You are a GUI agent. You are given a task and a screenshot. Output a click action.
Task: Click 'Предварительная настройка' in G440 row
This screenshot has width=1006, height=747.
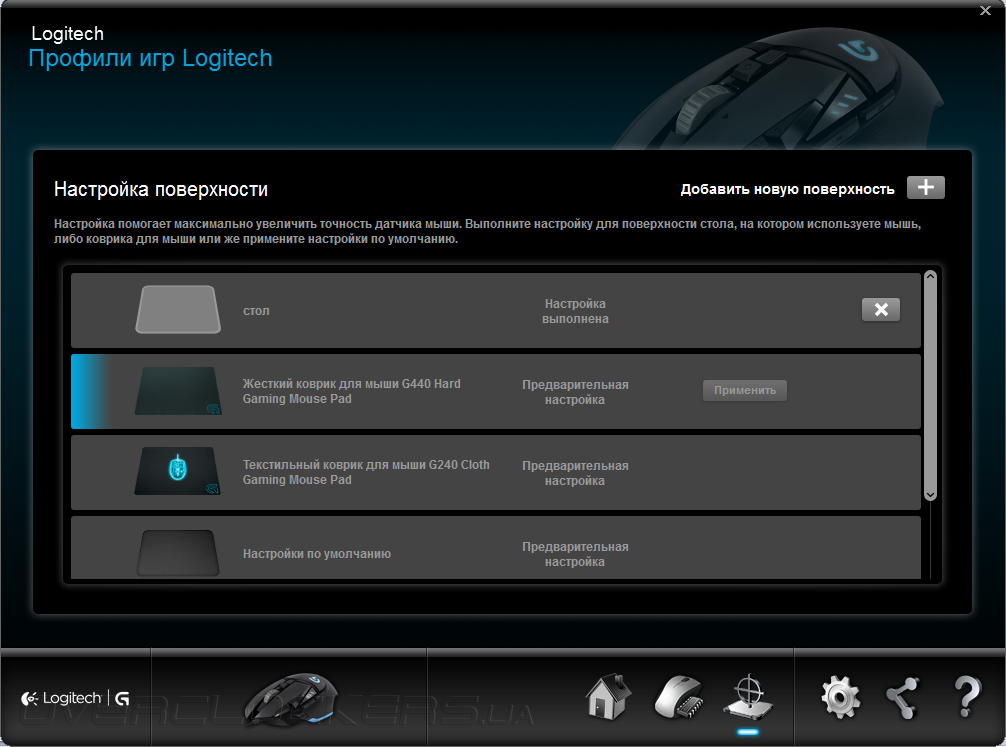pyautogui.click(x=575, y=392)
